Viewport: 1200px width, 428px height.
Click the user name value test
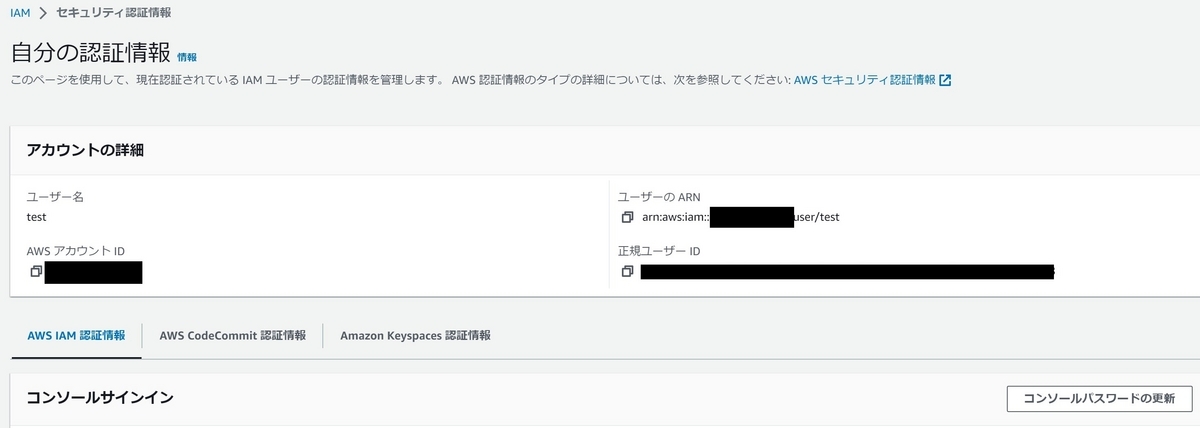[37, 217]
